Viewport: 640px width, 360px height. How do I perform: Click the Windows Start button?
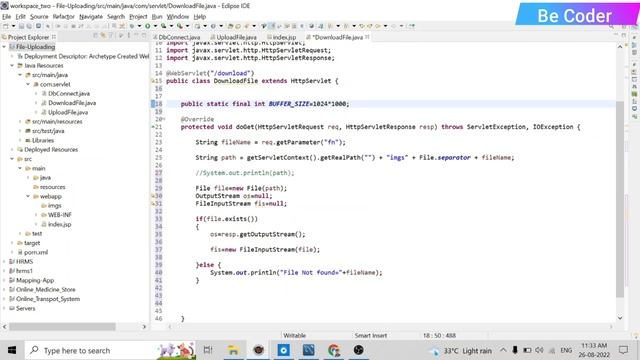pyautogui.click(x=12, y=350)
